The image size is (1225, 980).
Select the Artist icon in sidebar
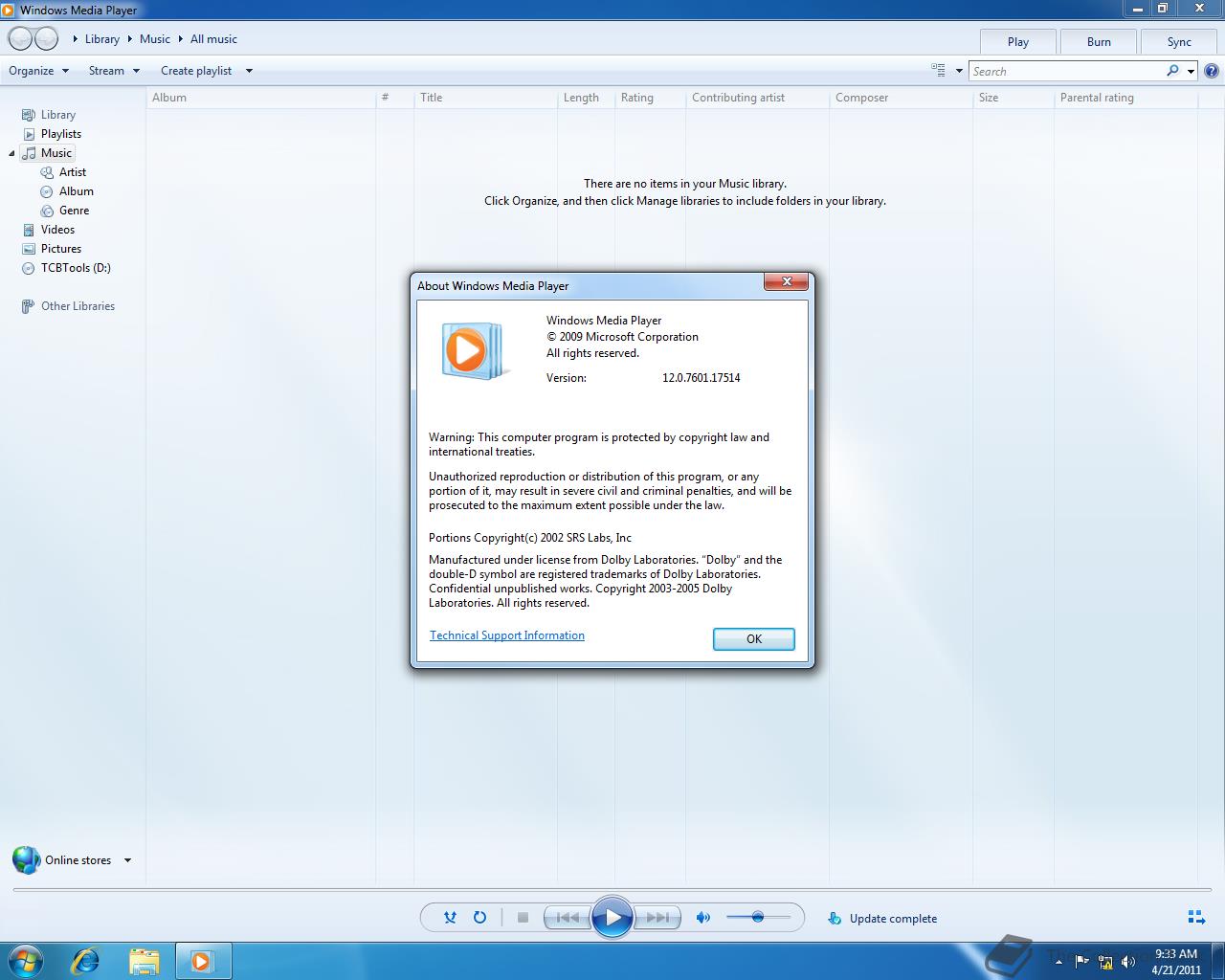click(47, 172)
